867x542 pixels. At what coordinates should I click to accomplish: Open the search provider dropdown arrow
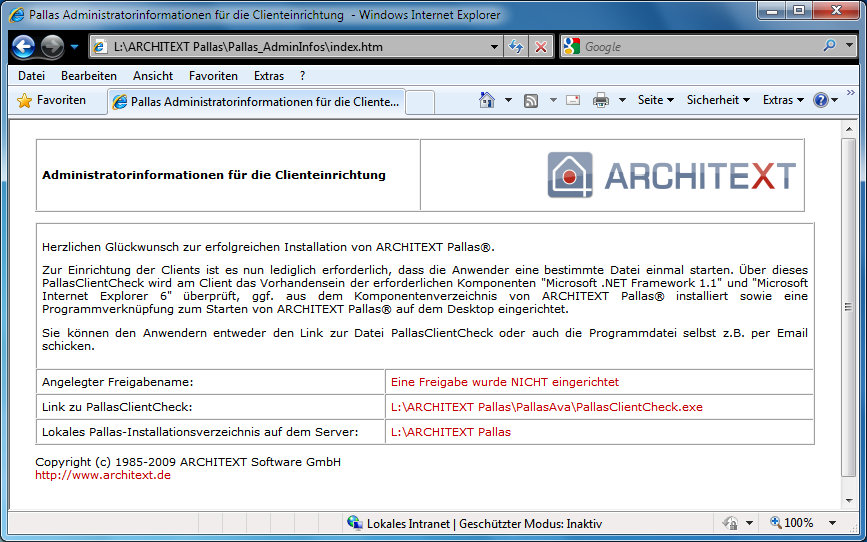click(x=850, y=46)
